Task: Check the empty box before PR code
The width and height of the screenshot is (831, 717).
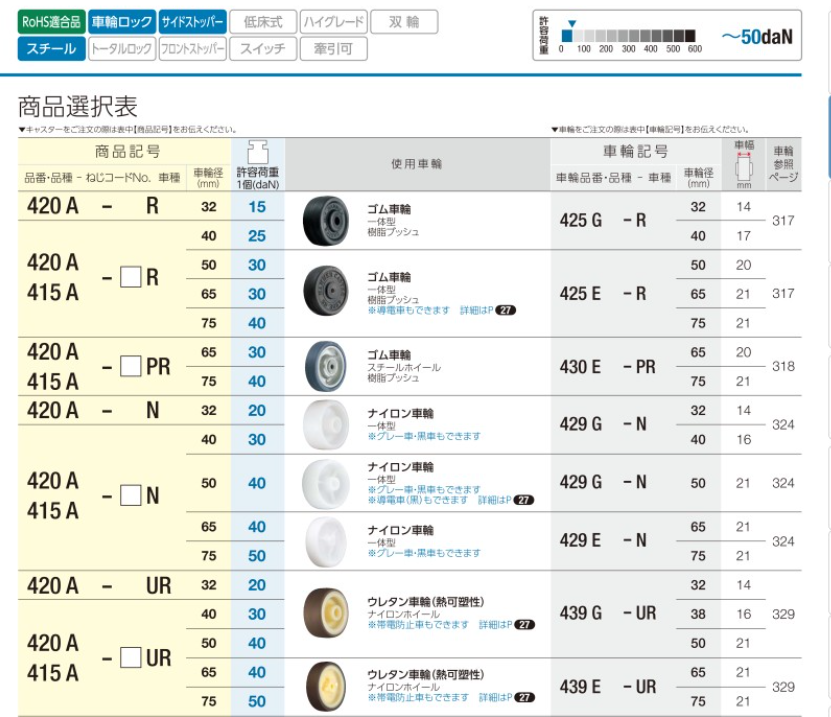Action: point(131,367)
